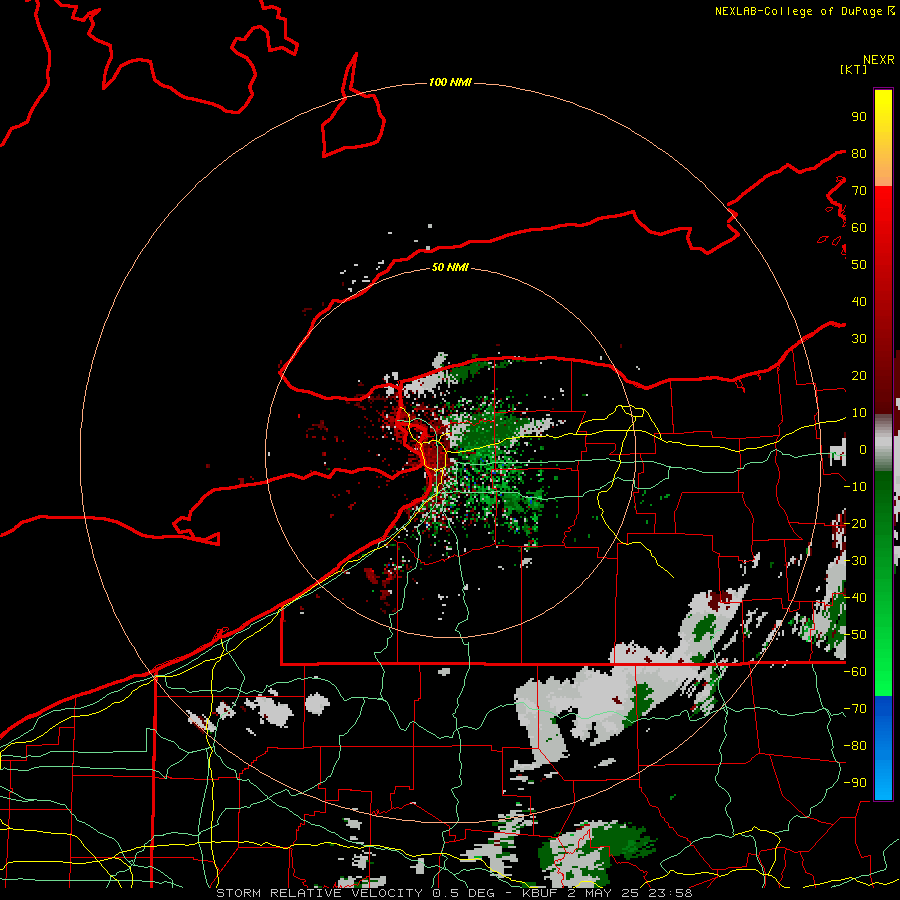Image resolution: width=900 pixels, height=900 pixels.
Task: Click the 50 value on the velocity scale
Action: click(x=859, y=265)
